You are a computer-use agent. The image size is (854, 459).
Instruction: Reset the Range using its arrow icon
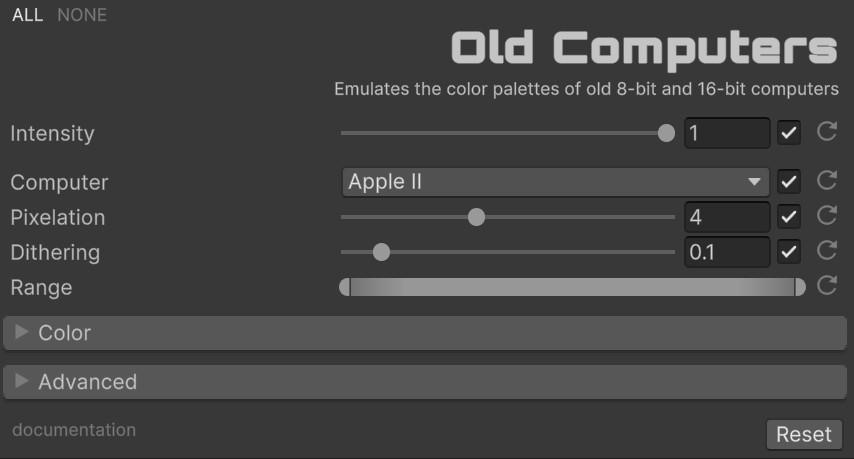point(826,286)
